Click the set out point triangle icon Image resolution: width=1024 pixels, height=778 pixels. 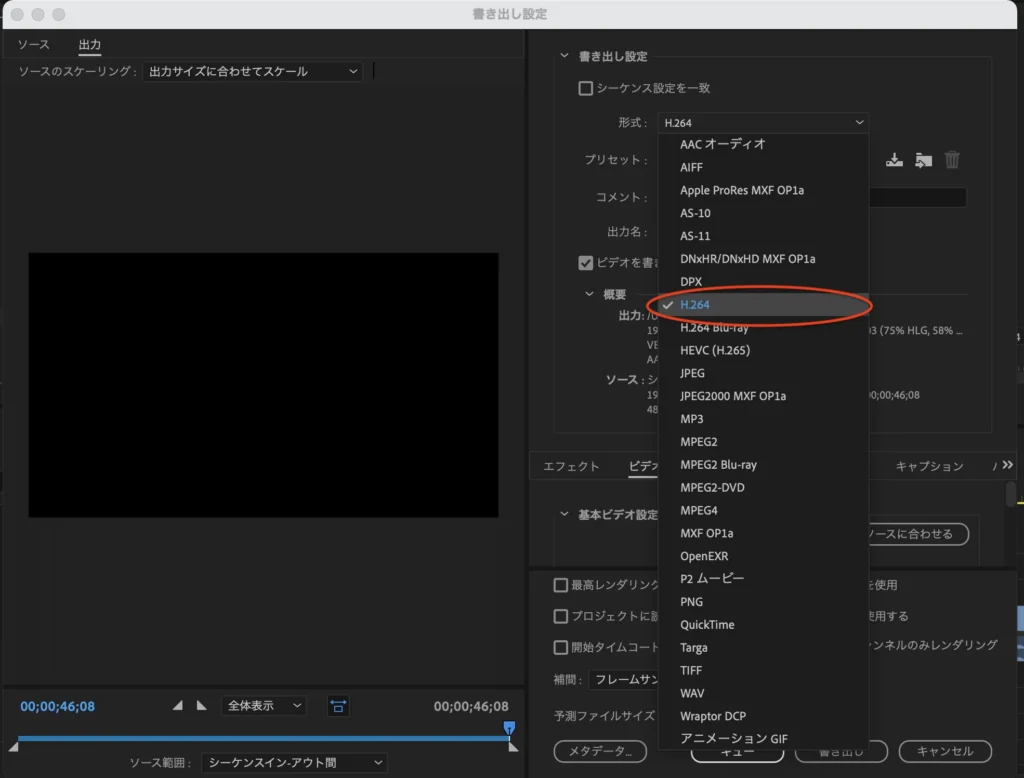point(201,706)
